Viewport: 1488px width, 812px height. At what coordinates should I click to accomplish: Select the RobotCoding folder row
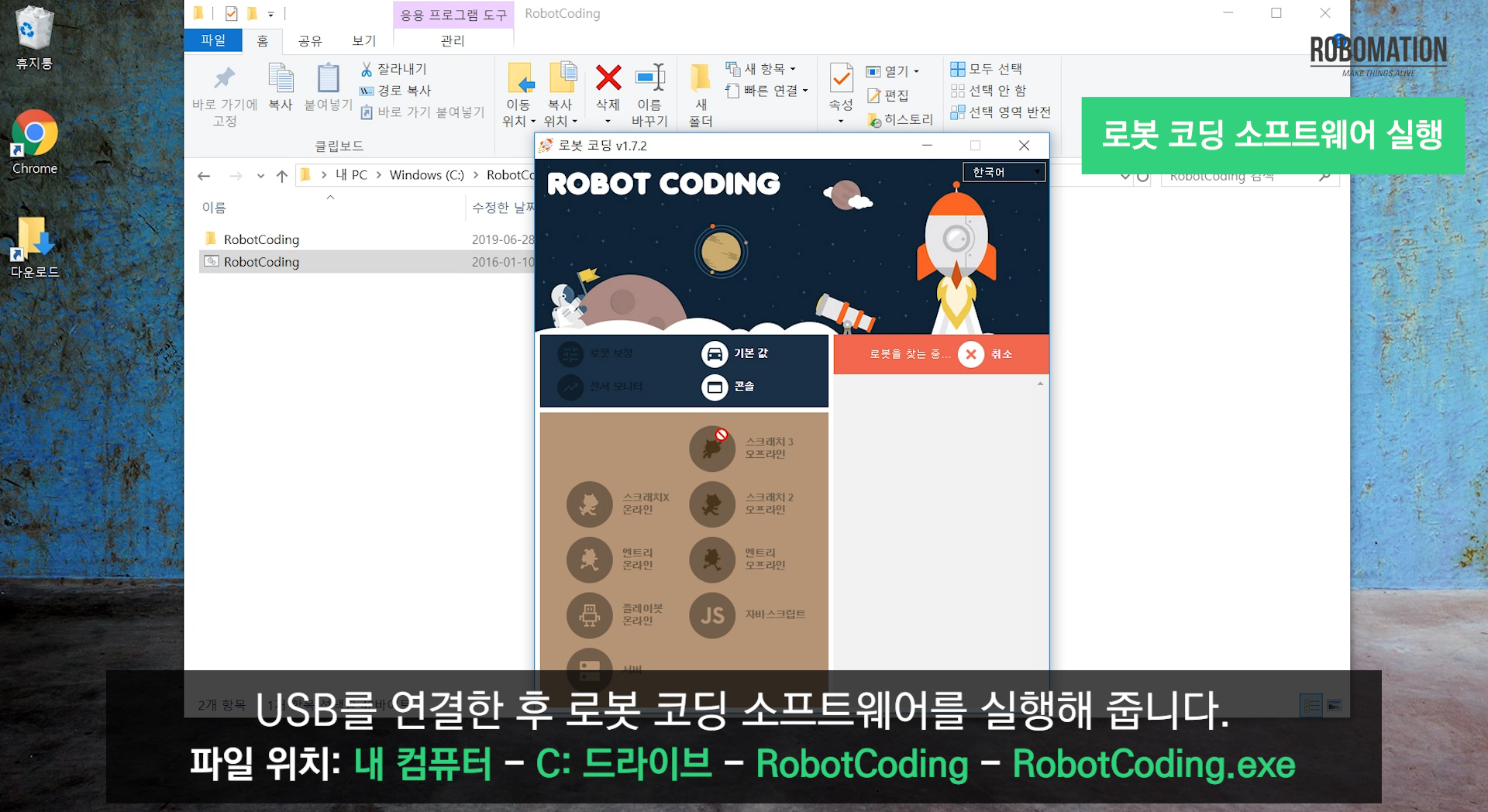[367, 239]
